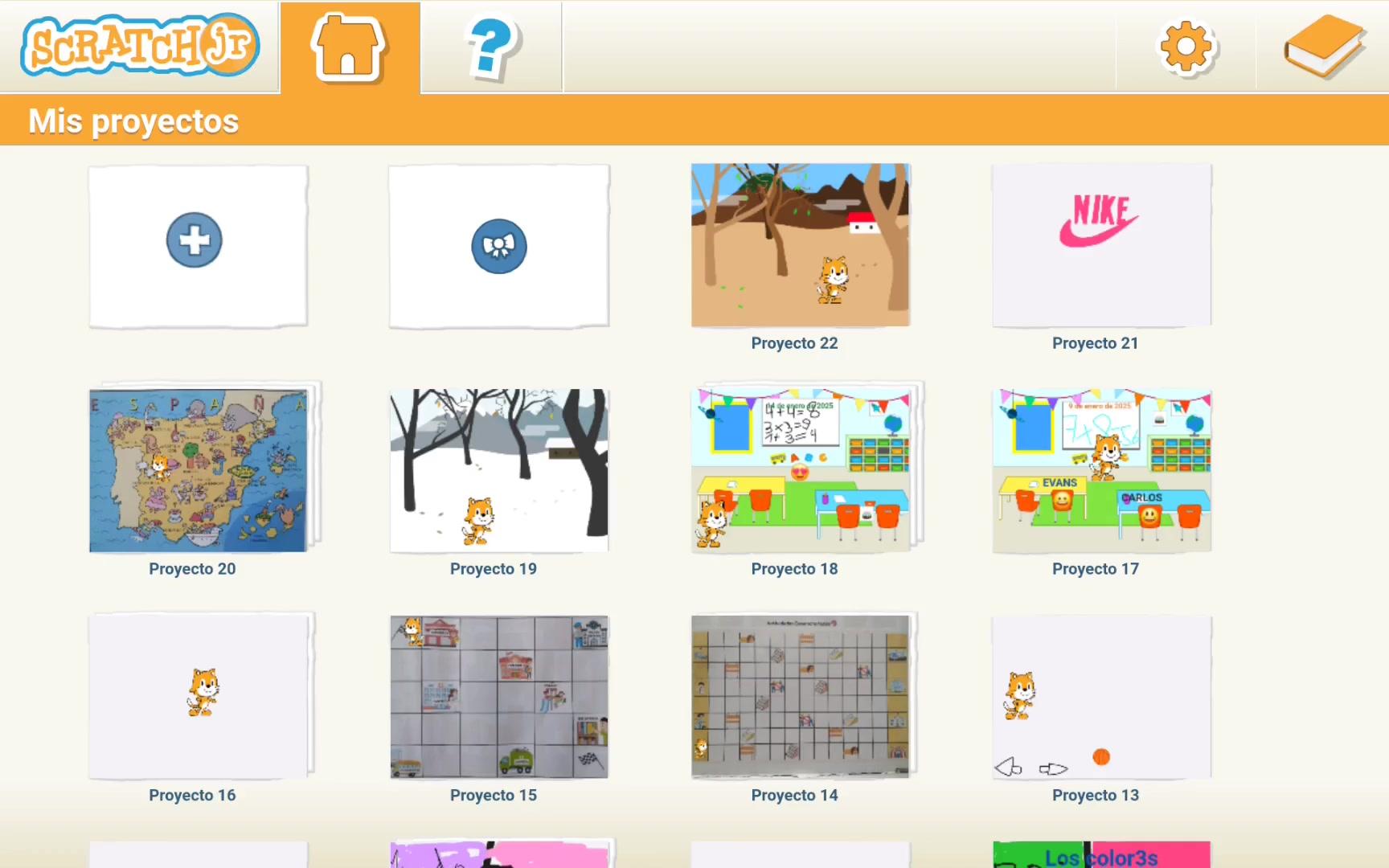Open the Home tab
This screenshot has height=868, width=1389.
(x=349, y=47)
